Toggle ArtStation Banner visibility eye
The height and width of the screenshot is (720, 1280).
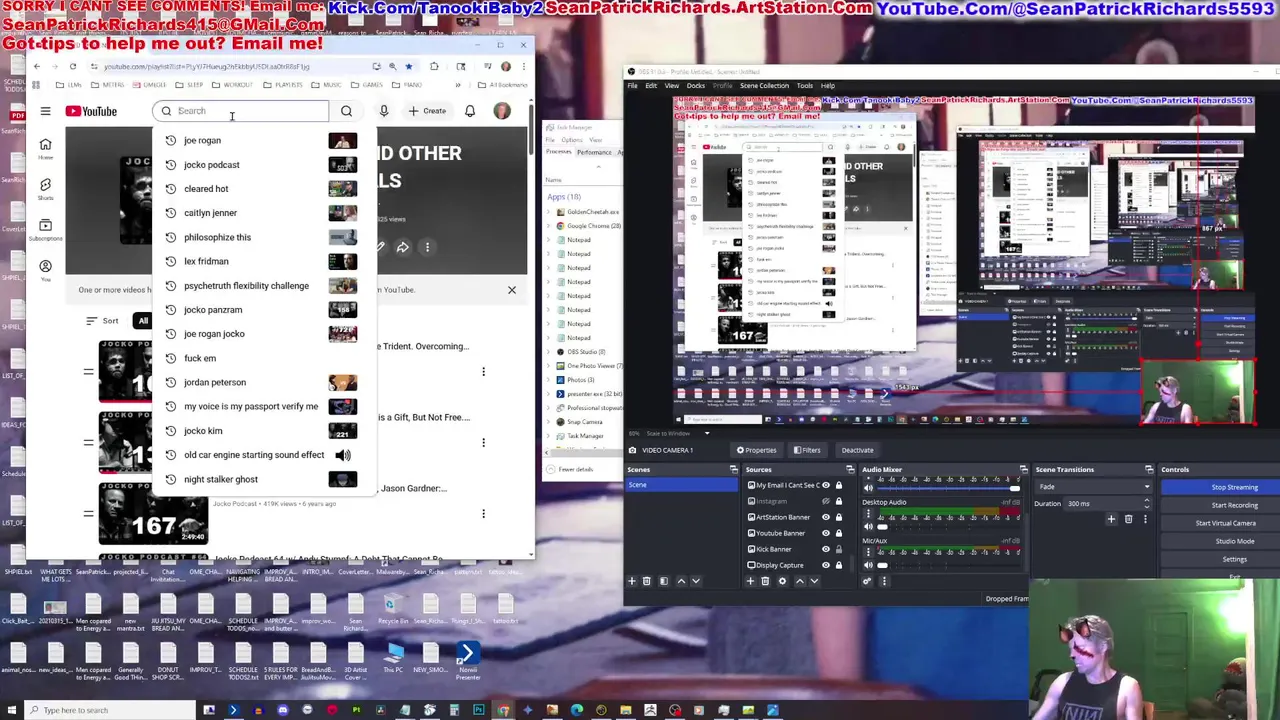point(826,517)
